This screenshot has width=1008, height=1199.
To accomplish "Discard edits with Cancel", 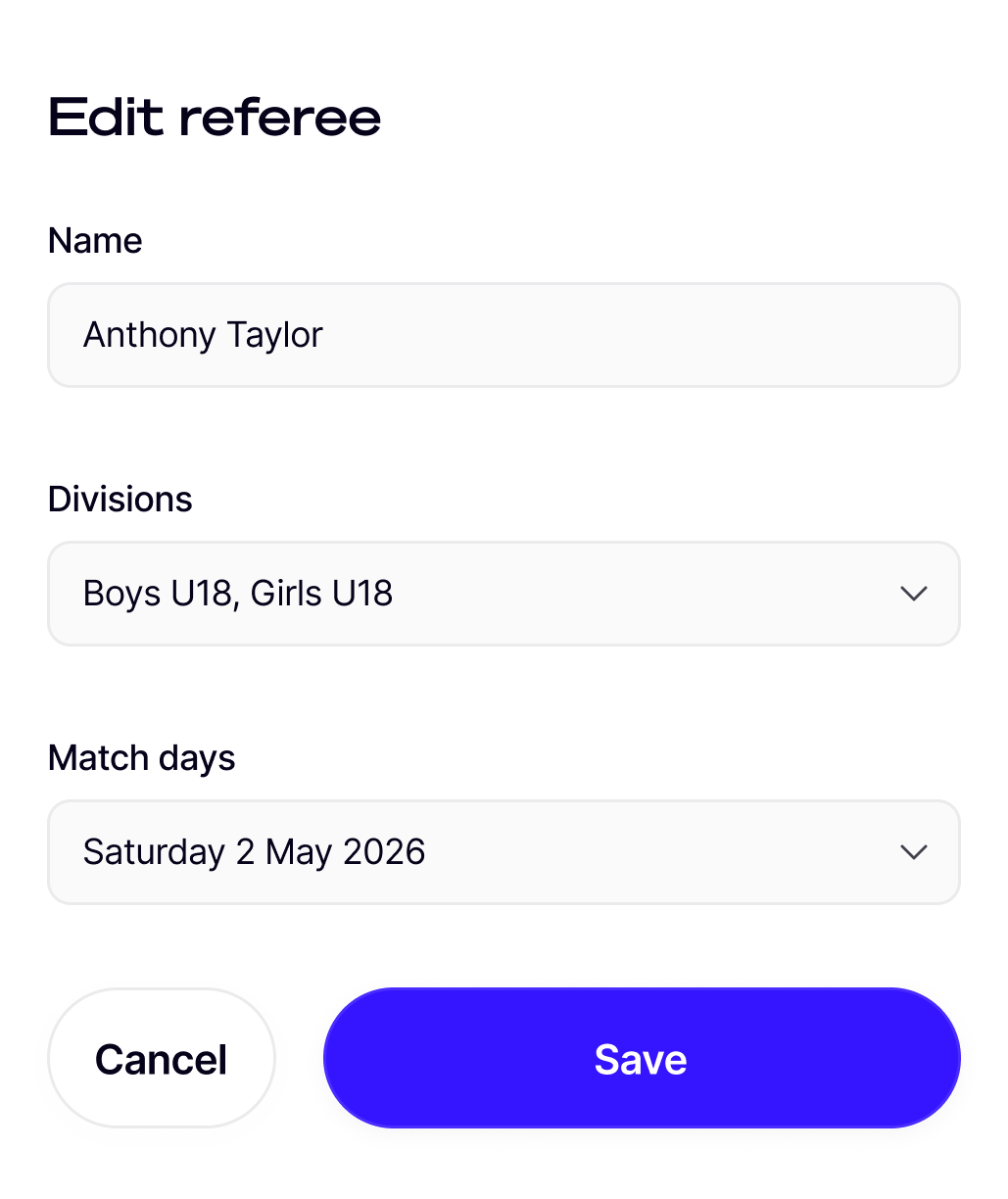I will 162,1058.
